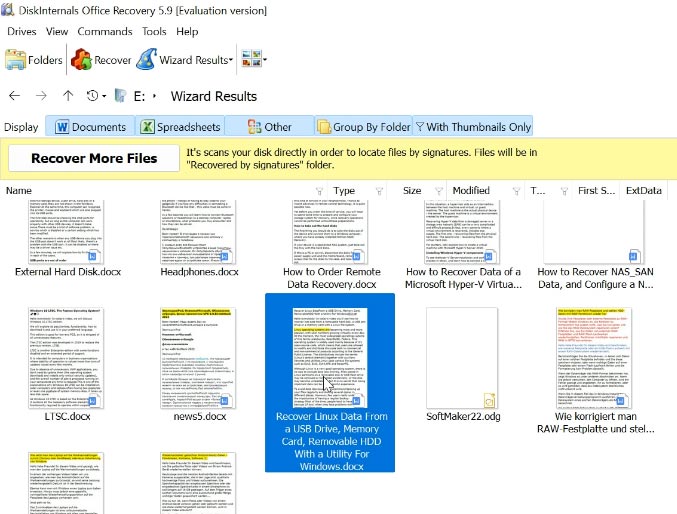Click the Wizard Results wizard hat icon
Viewport: 677px width, 514px height.
click(146, 60)
